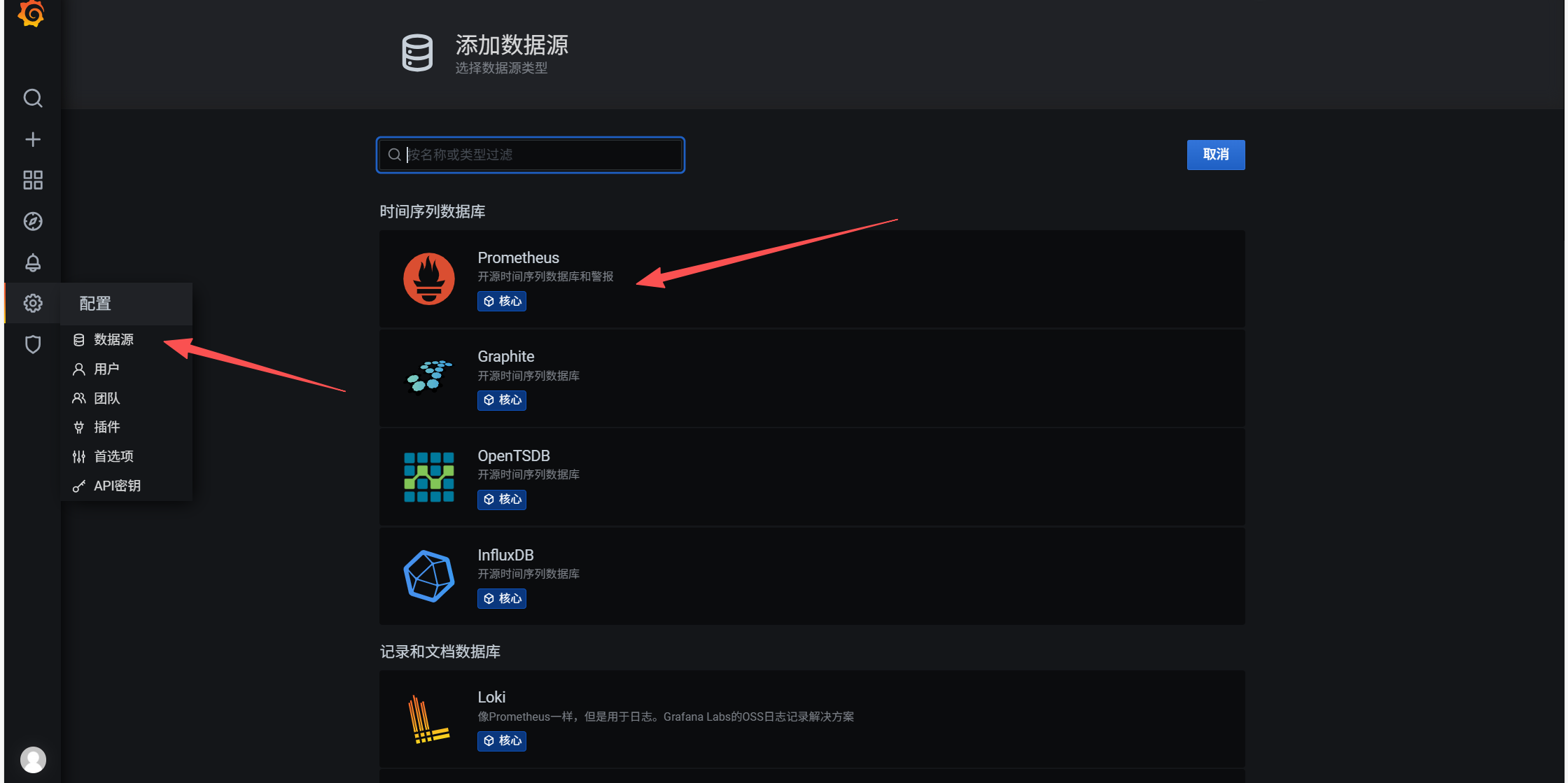
Task: Click the configuration gear icon
Action: tap(32, 303)
